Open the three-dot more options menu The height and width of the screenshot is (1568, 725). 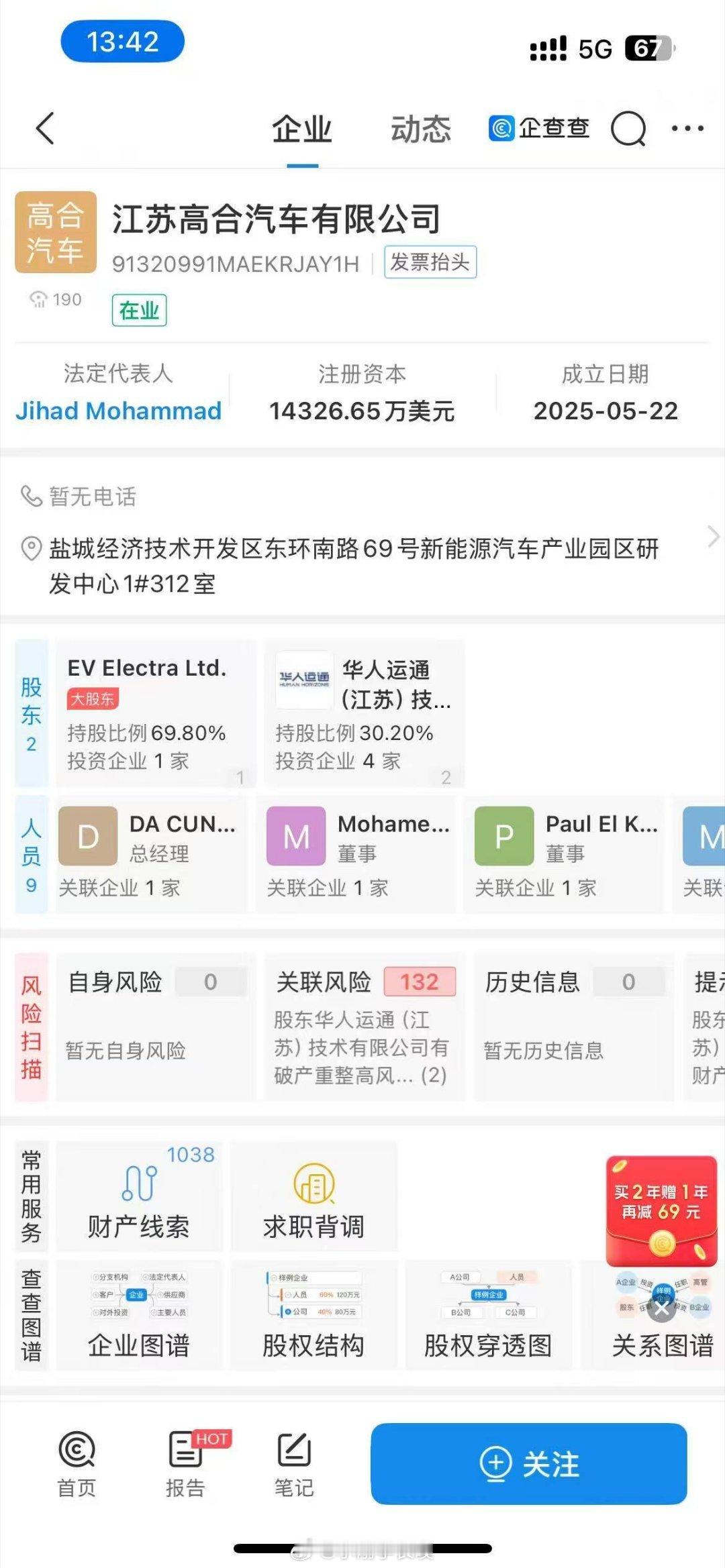point(688,128)
